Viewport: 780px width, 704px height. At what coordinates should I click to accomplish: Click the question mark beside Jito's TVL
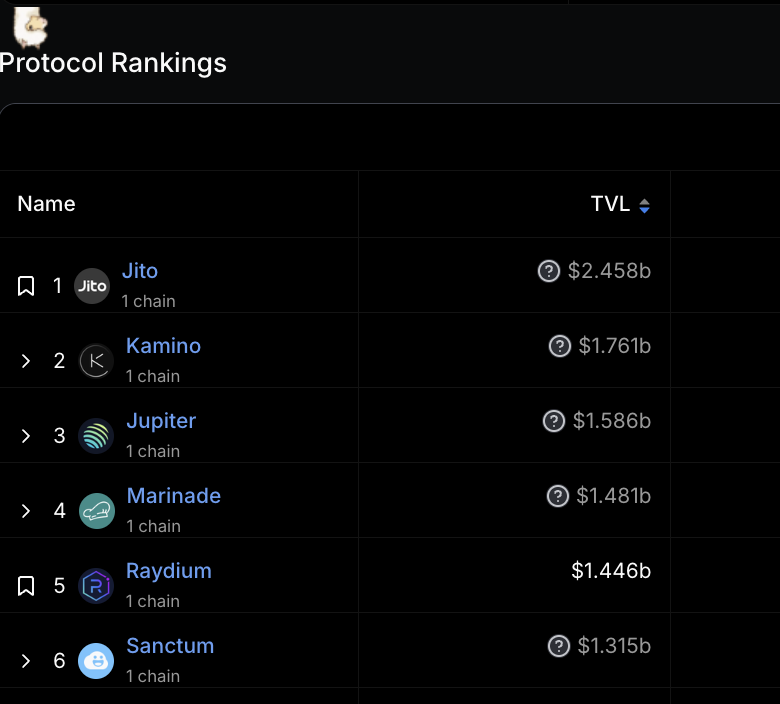pyautogui.click(x=548, y=271)
